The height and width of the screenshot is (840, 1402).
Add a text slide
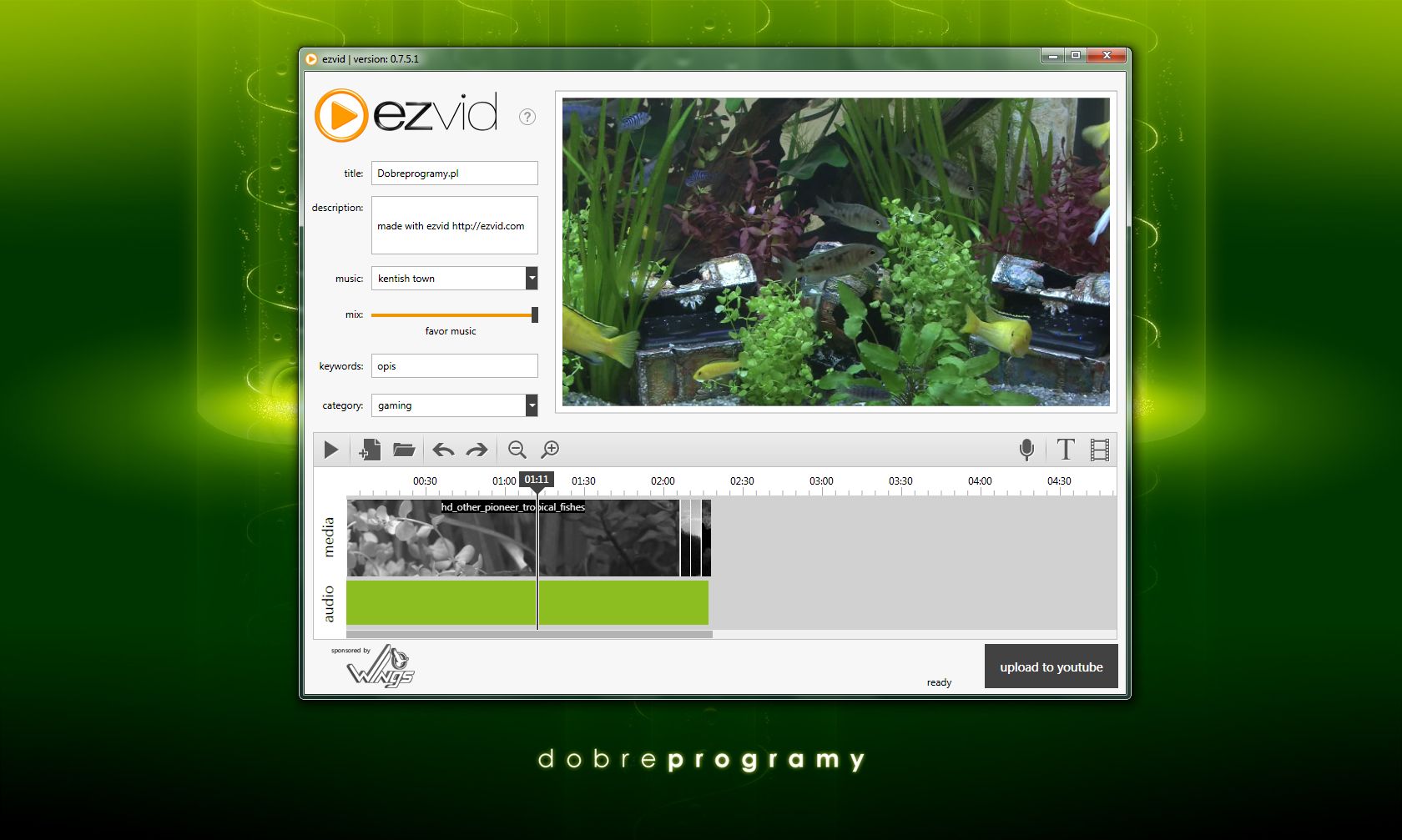pos(1066,450)
